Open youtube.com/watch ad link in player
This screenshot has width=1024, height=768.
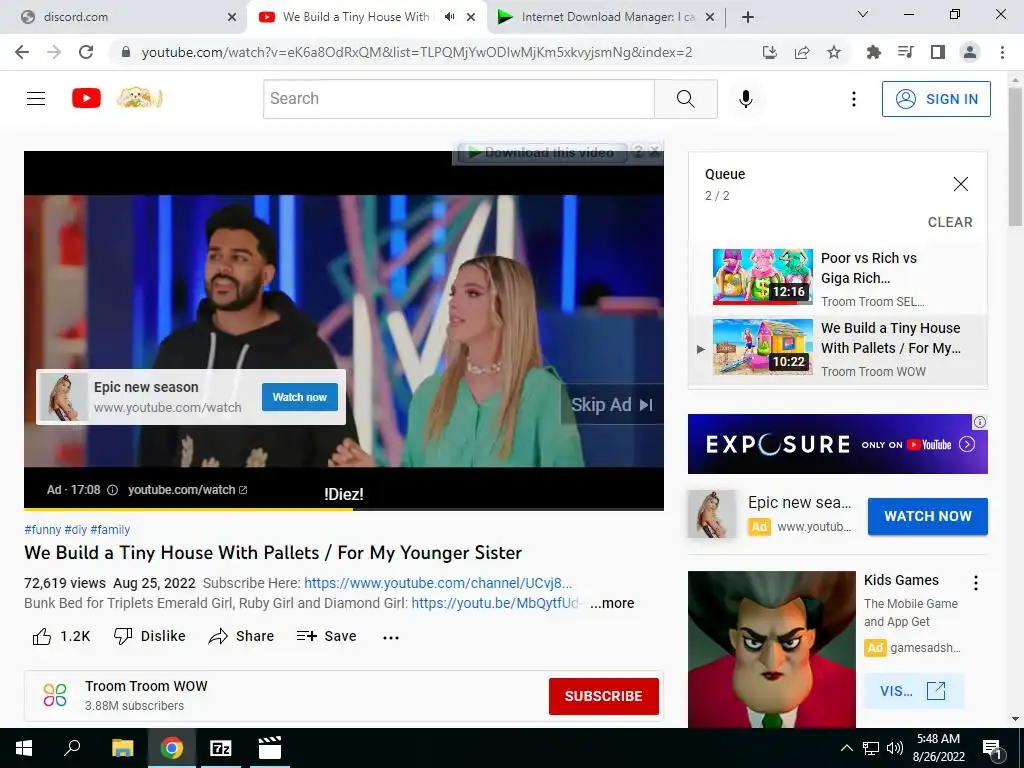tap(187, 490)
